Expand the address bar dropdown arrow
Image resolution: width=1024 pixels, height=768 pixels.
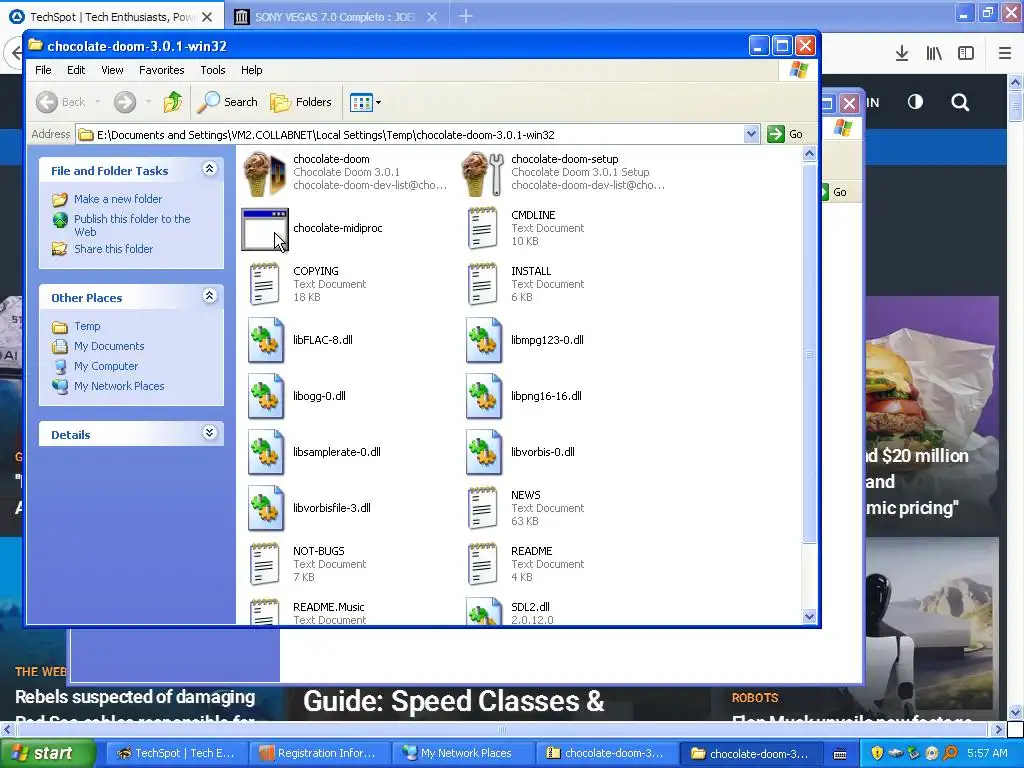(x=751, y=134)
